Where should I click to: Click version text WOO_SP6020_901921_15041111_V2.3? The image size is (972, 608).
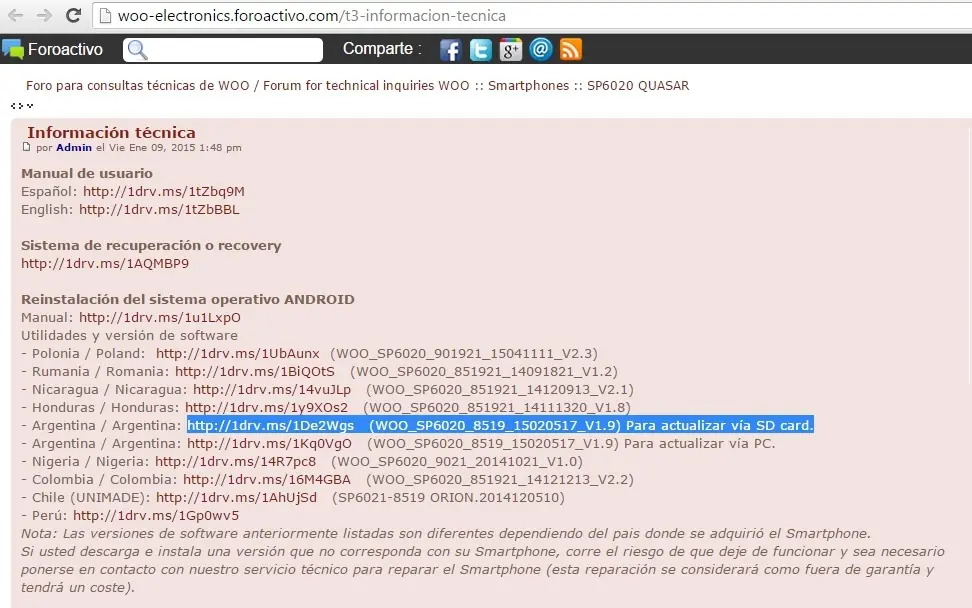tap(464, 353)
